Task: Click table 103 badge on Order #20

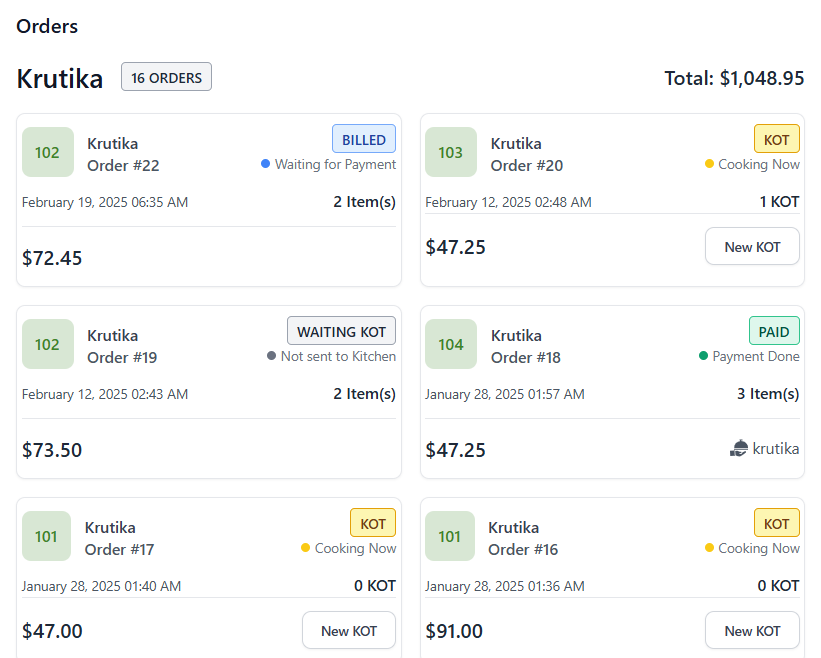Action: [x=451, y=152]
